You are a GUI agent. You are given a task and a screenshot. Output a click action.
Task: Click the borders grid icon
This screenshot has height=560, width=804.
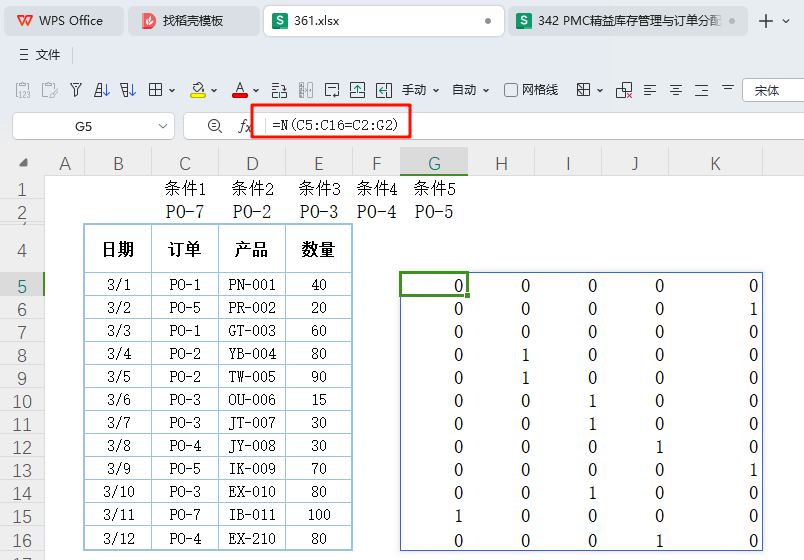pos(155,90)
